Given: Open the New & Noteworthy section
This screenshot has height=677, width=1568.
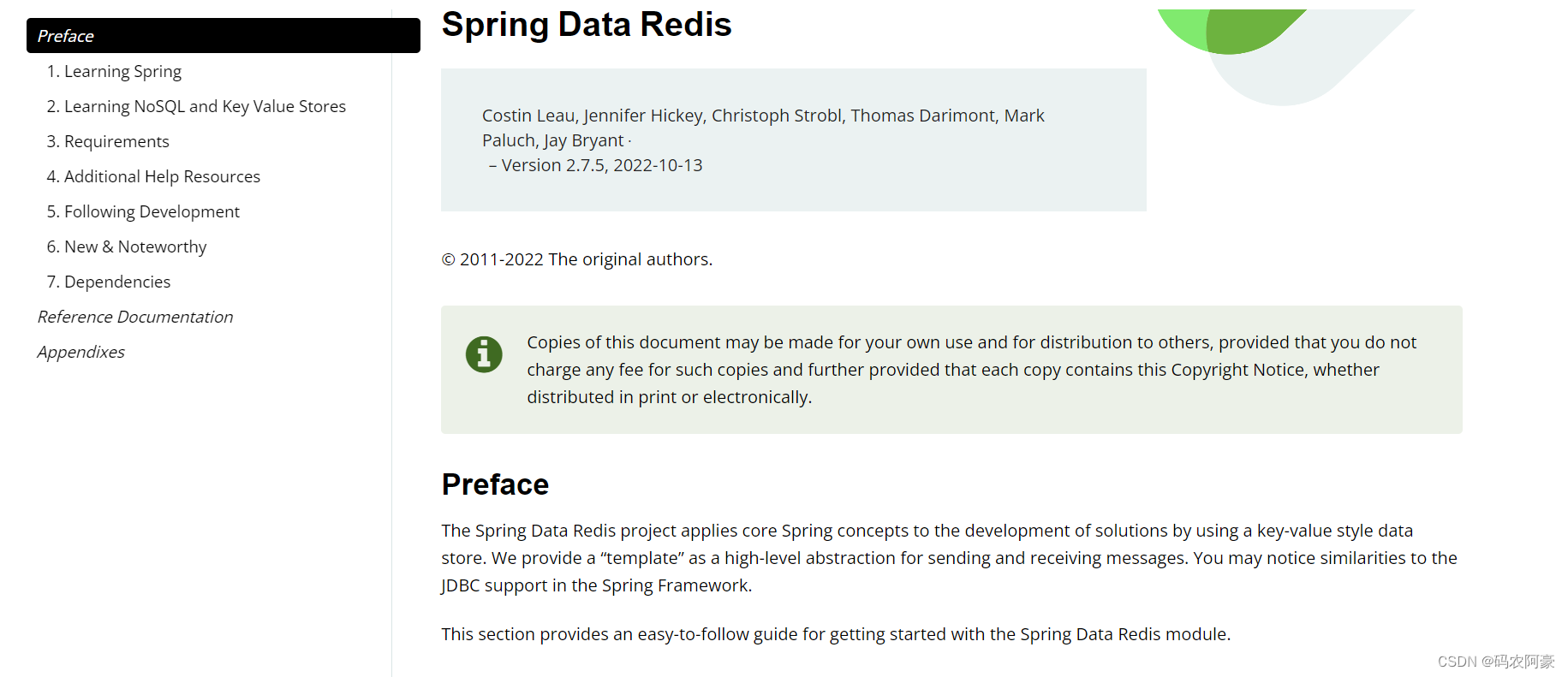Looking at the screenshot, I should (x=127, y=246).
